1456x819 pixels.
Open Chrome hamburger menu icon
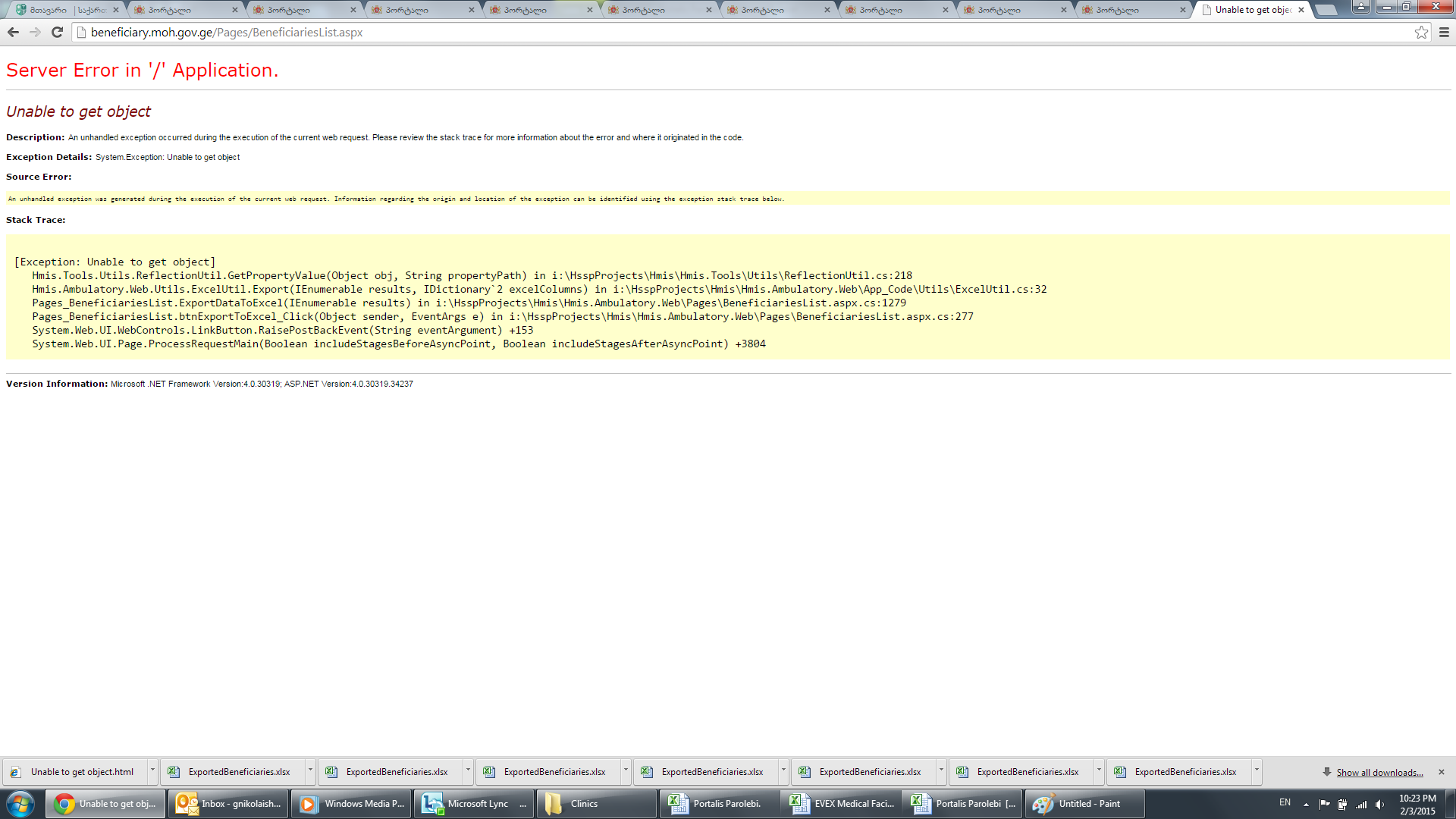click(1444, 33)
